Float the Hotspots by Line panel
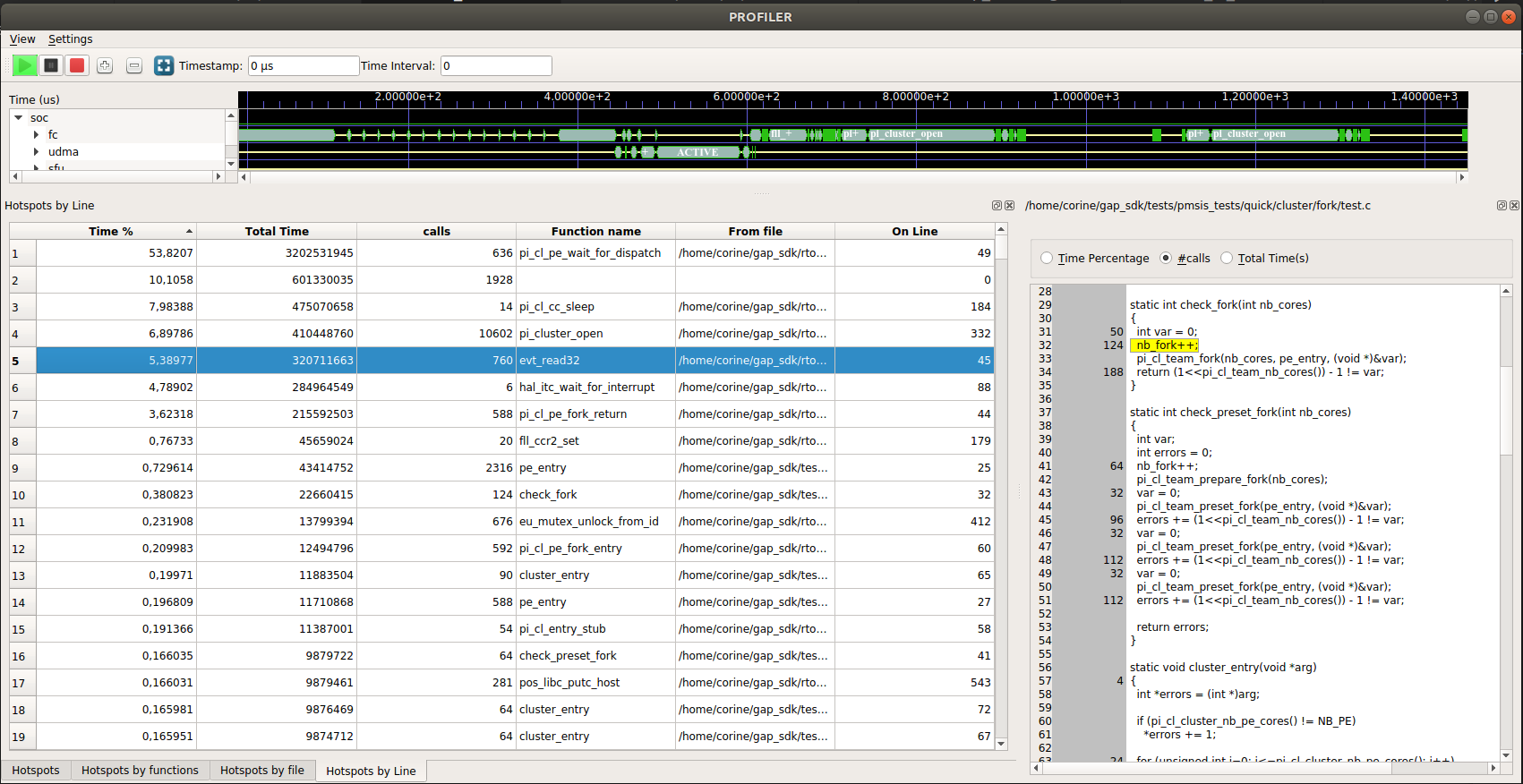1523x784 pixels. (x=997, y=206)
